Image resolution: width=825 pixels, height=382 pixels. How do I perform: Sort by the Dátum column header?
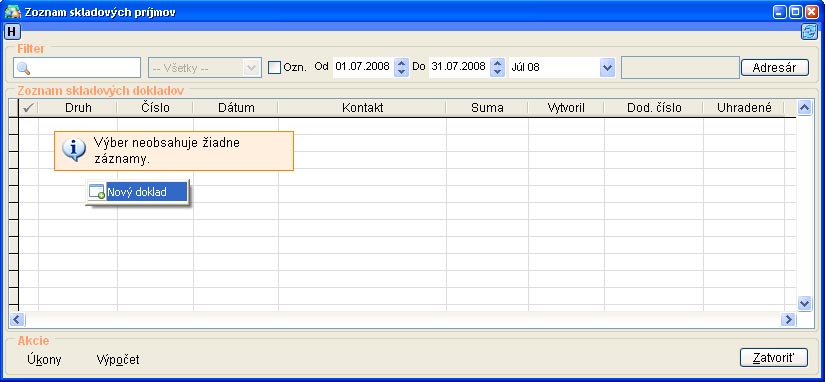click(x=236, y=108)
